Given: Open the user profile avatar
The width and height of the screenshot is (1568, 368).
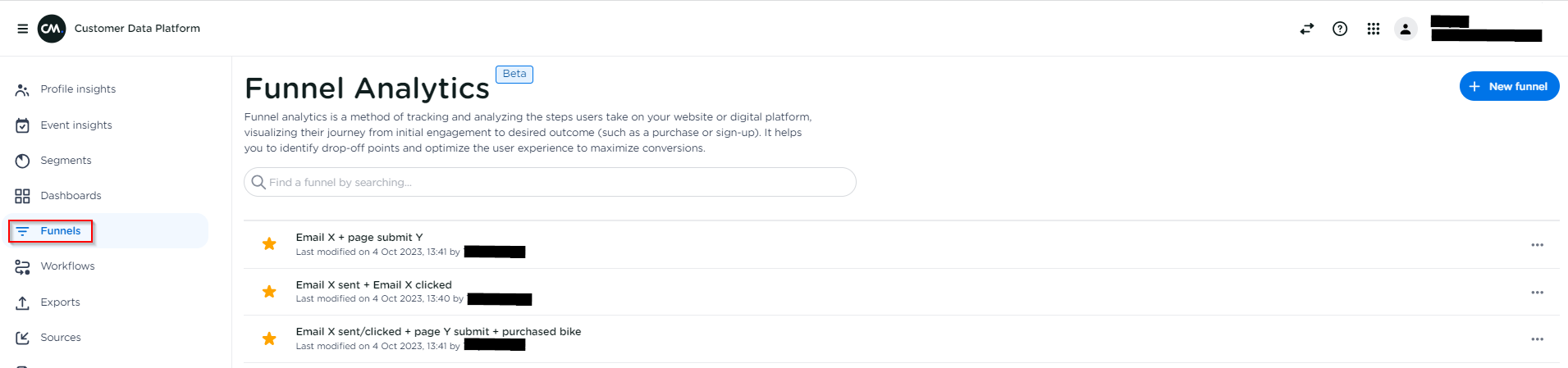Looking at the screenshot, I should [1406, 30].
